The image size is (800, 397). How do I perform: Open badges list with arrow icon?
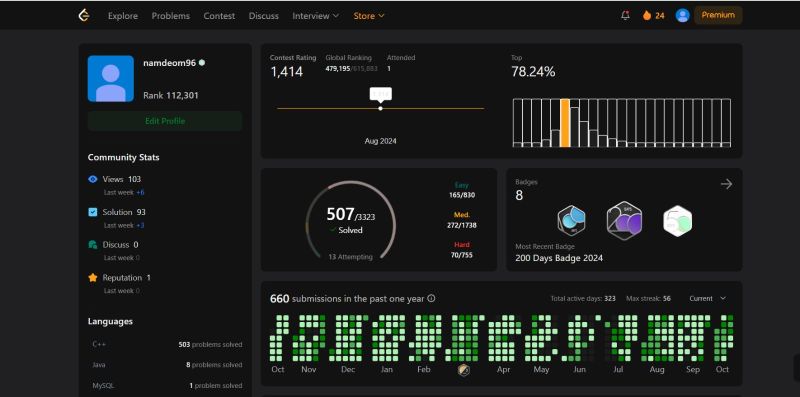(727, 184)
